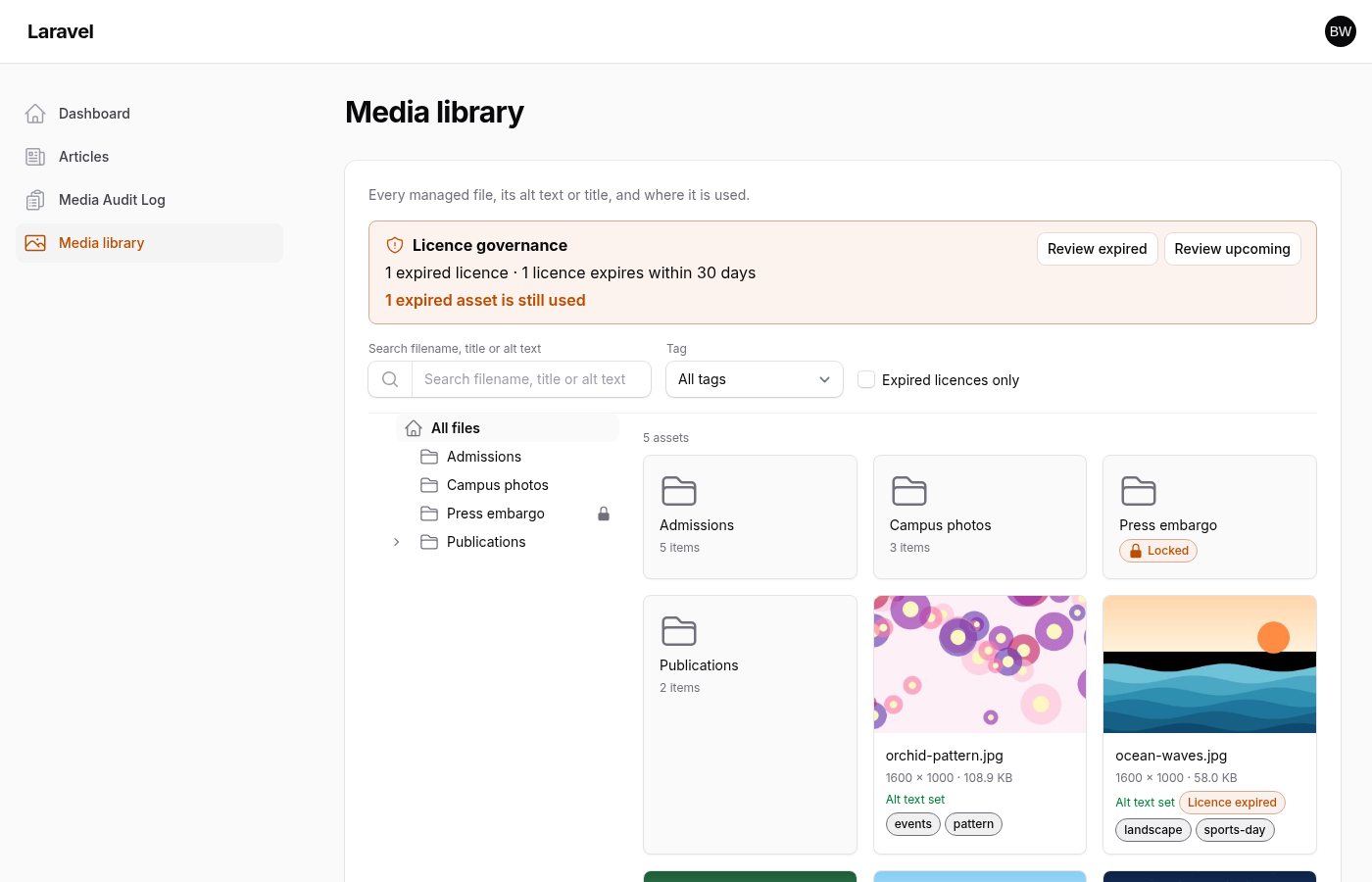Click the sports-day tag on ocean-waves
Viewport: 1372px width, 882px height.
1235,830
